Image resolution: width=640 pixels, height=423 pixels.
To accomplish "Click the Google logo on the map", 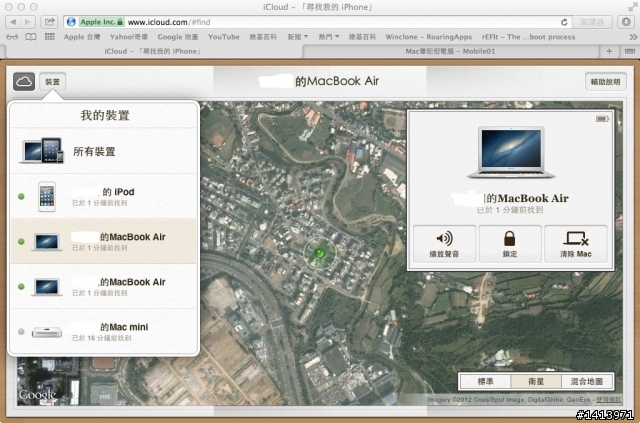I will 37,395.
